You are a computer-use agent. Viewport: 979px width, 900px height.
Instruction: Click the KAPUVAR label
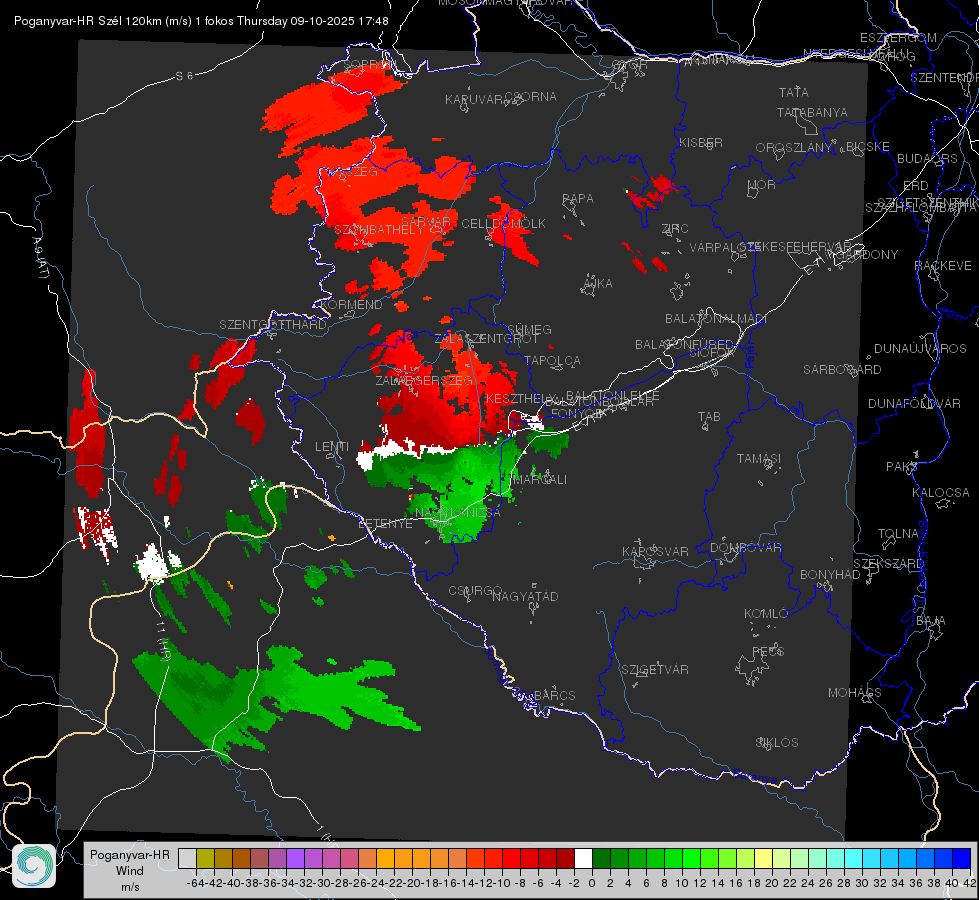click(x=475, y=100)
